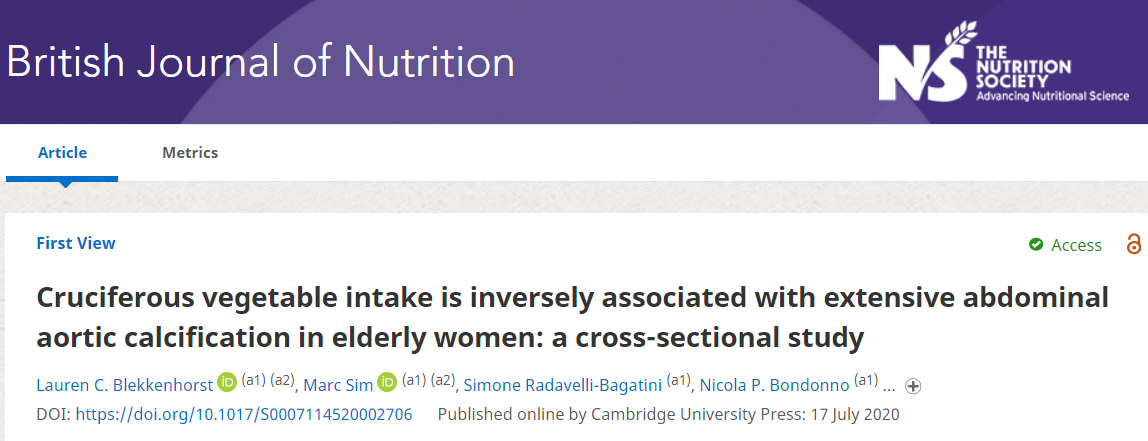Switch to the Metrics tab

point(190,152)
